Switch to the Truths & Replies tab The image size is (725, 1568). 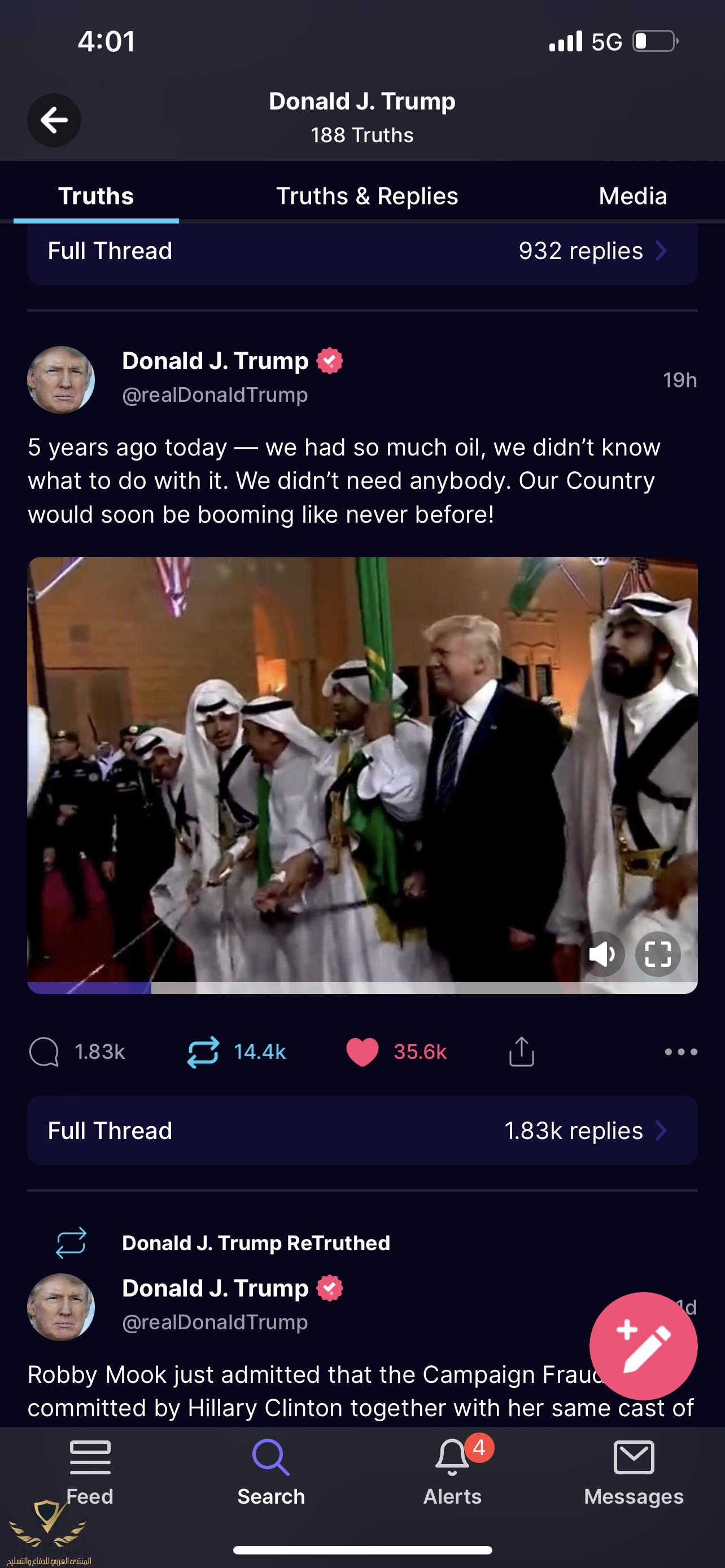[x=367, y=196]
